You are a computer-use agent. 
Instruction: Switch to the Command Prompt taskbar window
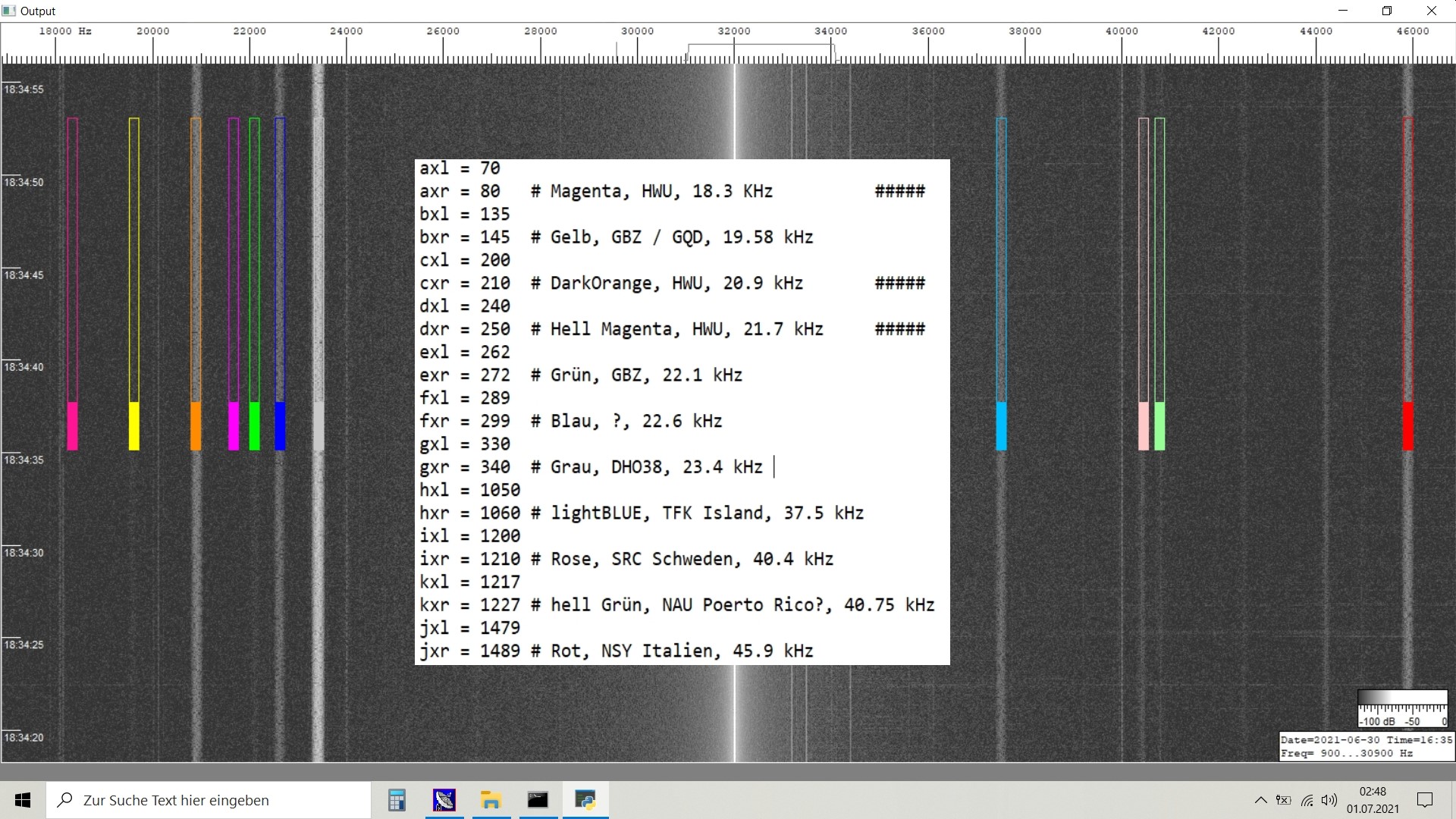538,800
